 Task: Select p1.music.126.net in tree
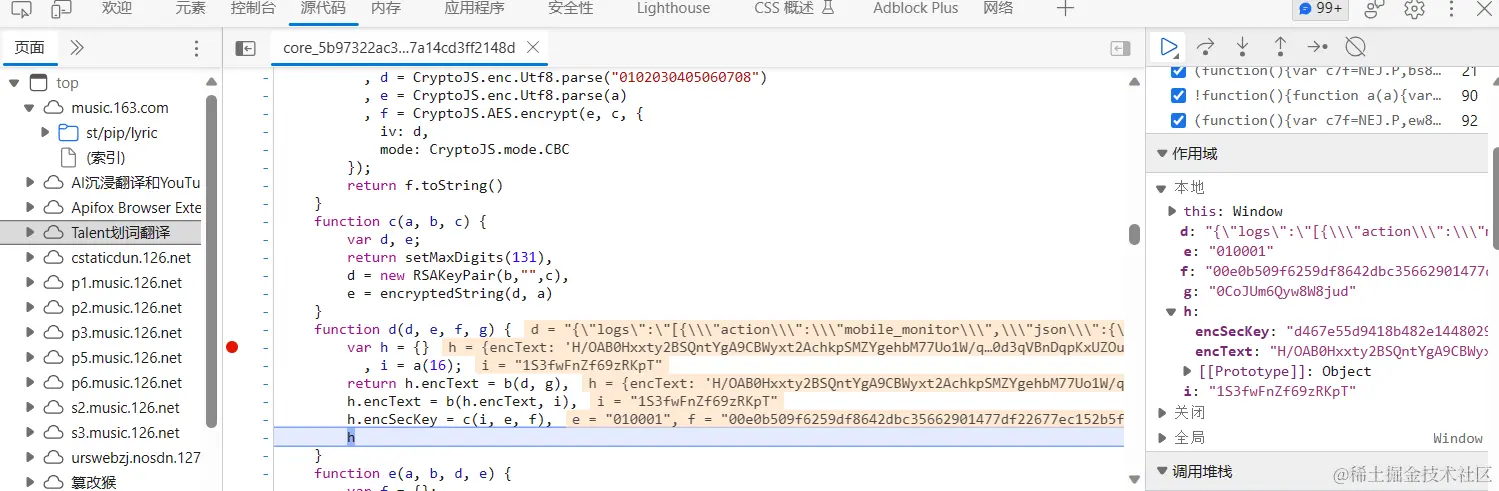127,282
